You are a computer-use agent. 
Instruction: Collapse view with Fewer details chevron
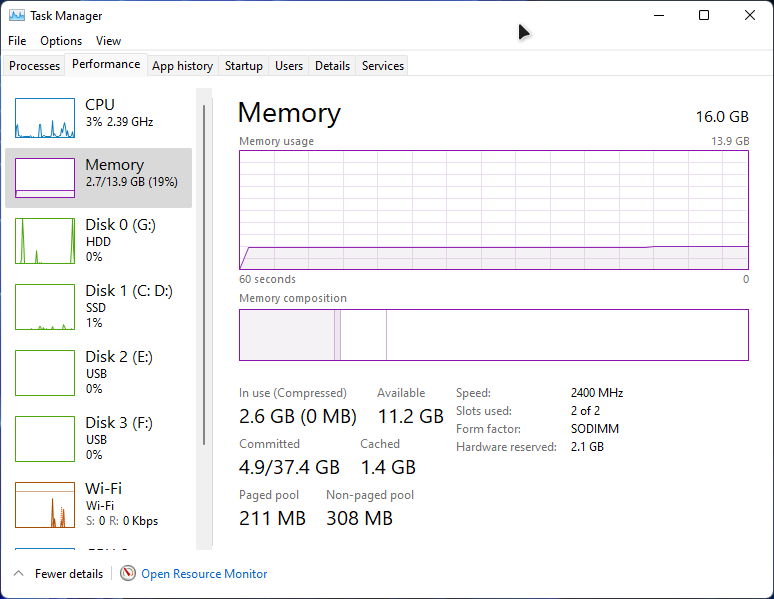[19, 573]
